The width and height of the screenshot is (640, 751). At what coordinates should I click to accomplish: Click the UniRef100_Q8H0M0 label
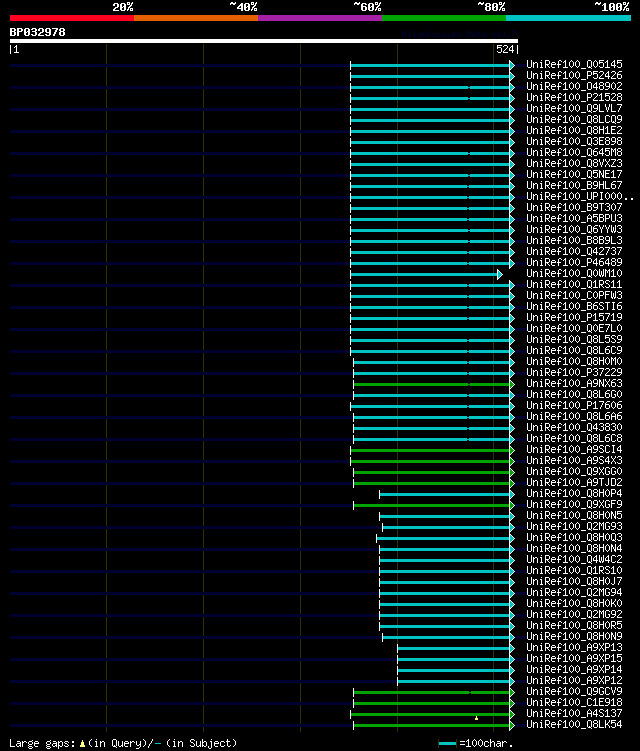click(x=574, y=362)
